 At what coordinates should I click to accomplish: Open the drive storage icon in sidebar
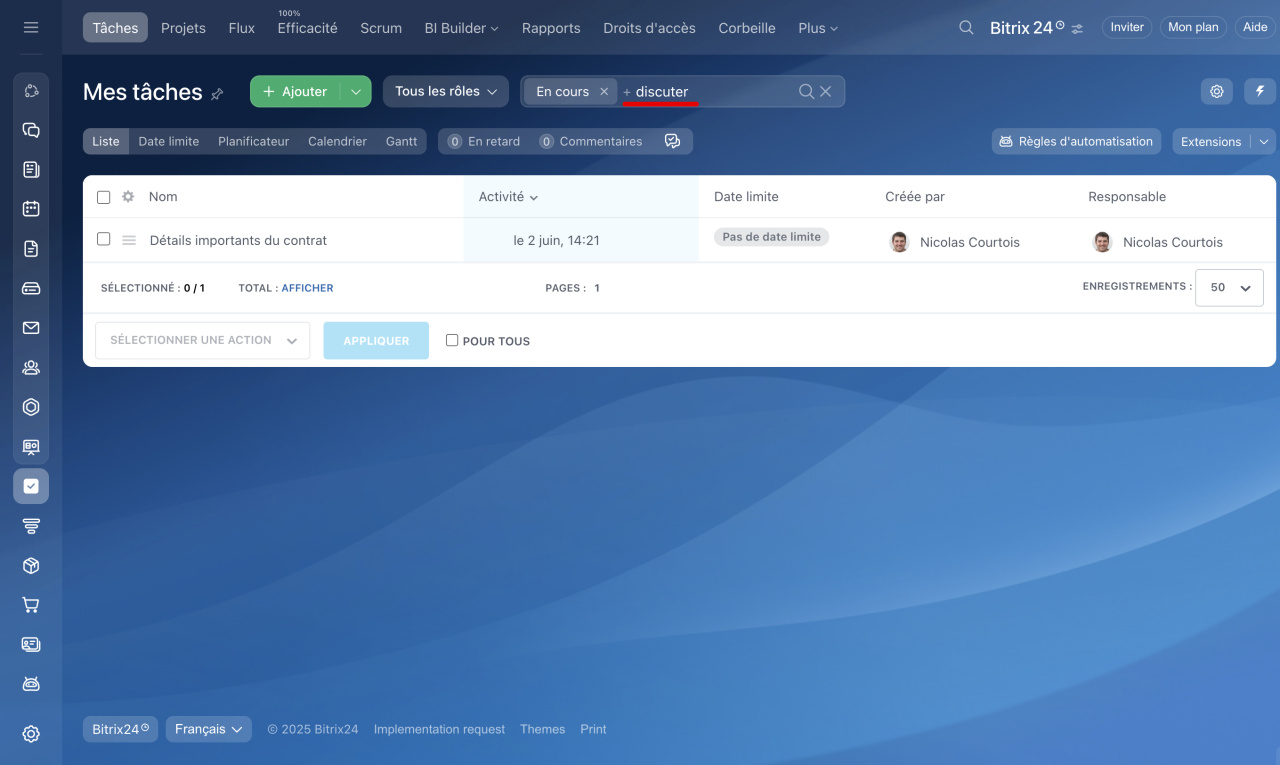[31, 288]
